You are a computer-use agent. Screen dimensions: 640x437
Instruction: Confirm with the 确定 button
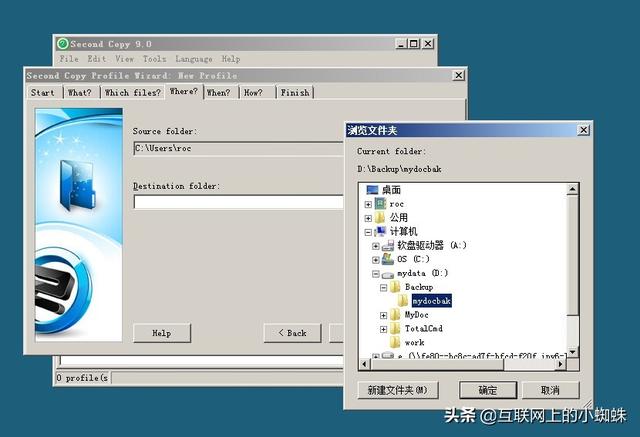pos(488,390)
